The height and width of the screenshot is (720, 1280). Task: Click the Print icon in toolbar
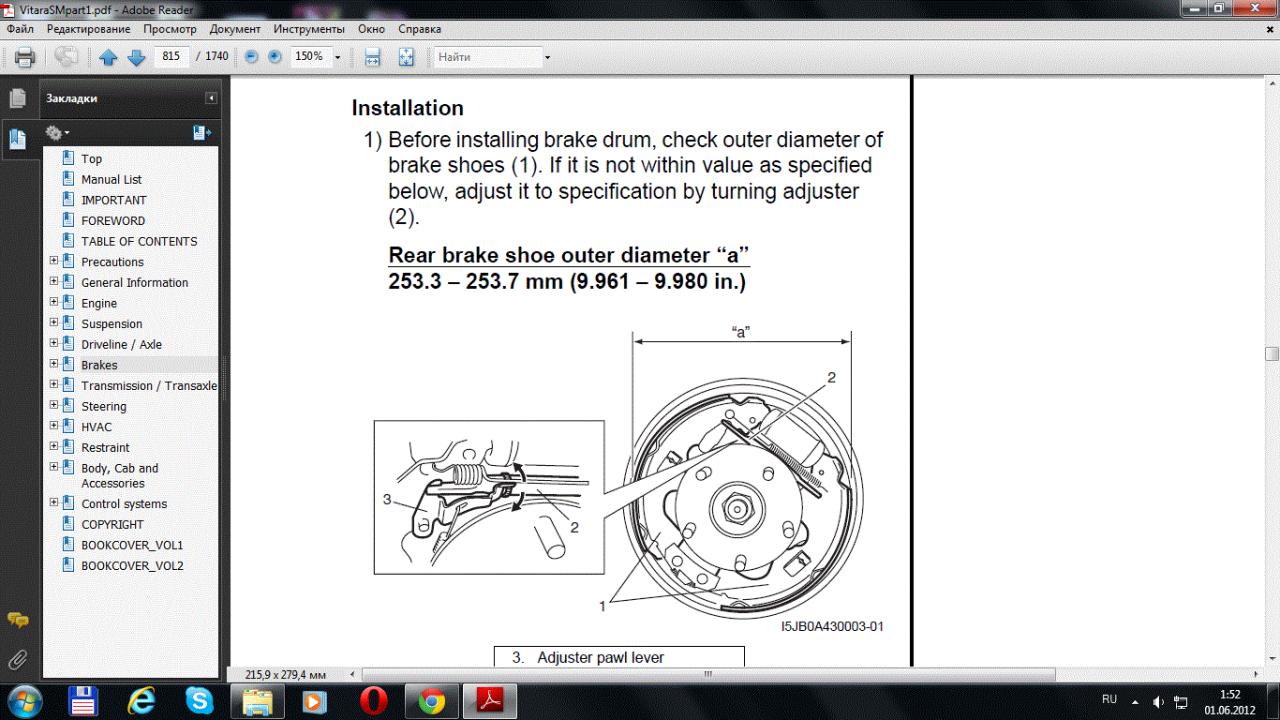click(25, 57)
